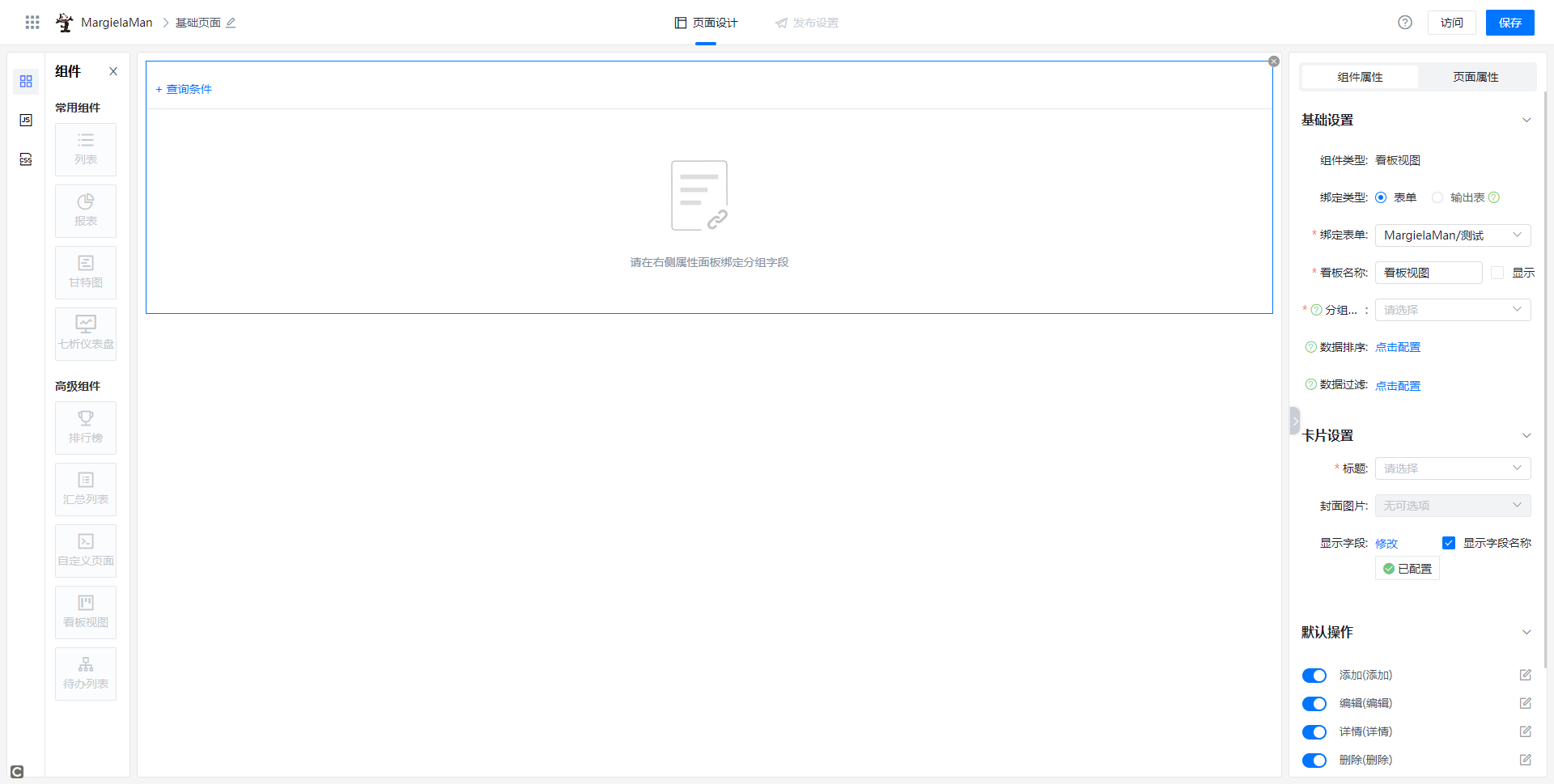Click the 修改 link for 显示字段
This screenshot has height=784, width=1554.
pos(1386,544)
